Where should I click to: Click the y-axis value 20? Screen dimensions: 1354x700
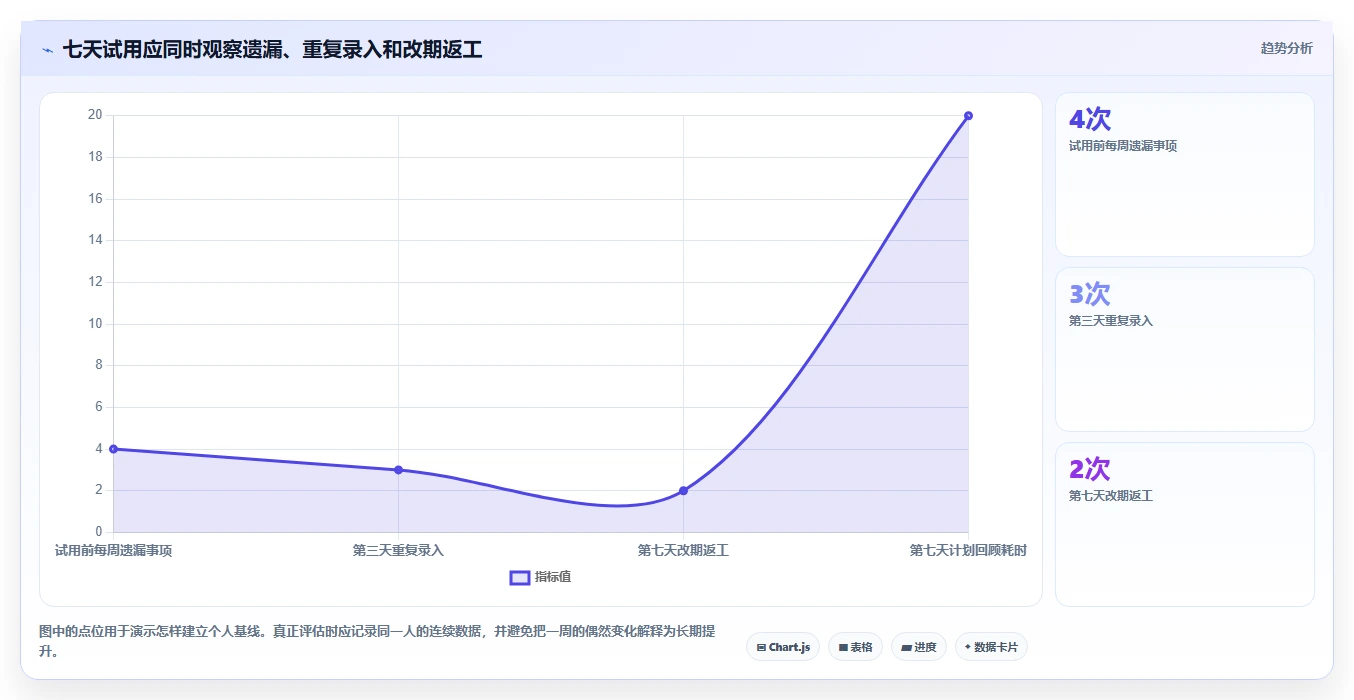pyautogui.click(x=95, y=115)
